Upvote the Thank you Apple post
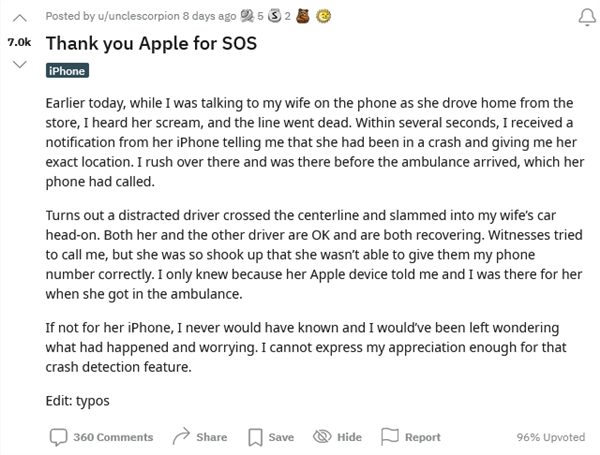 pos(20,18)
